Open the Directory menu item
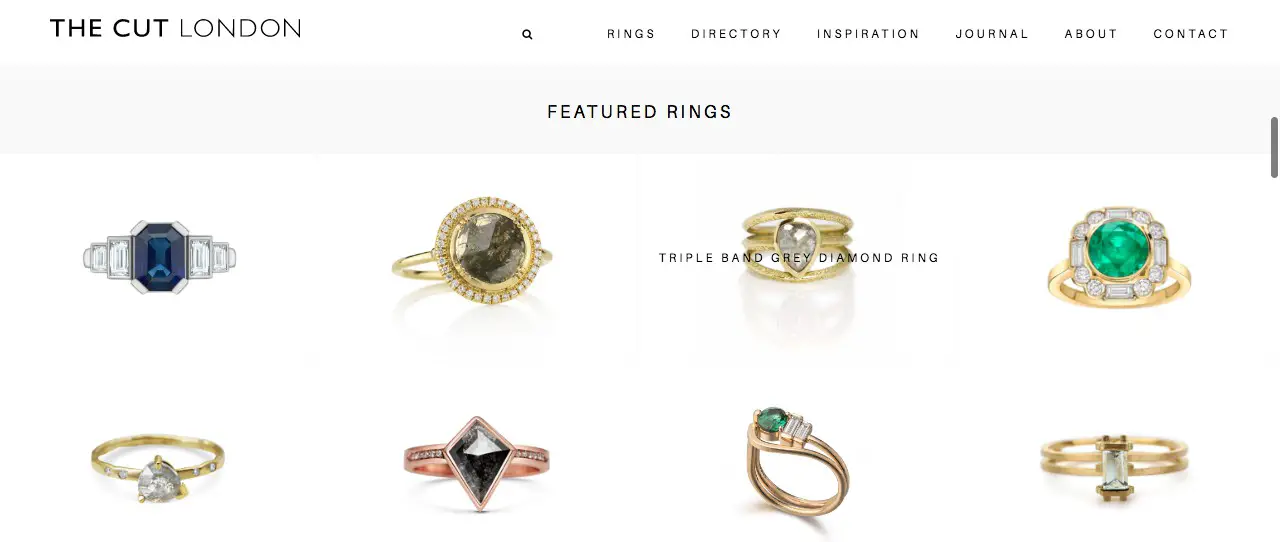 pos(736,34)
